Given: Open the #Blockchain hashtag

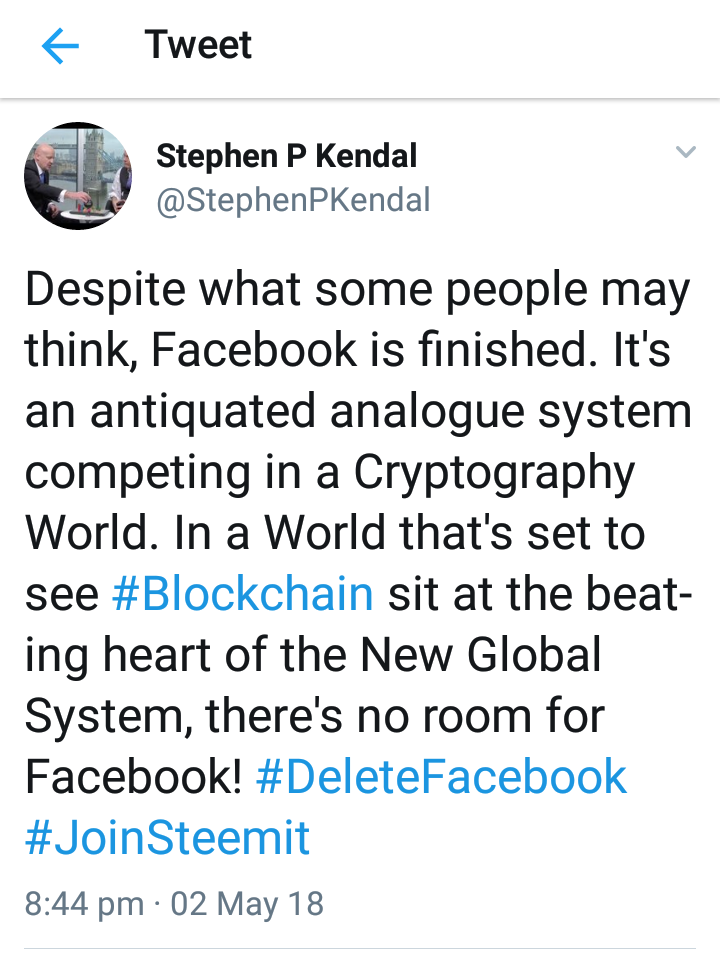Looking at the screenshot, I should coord(243,595).
